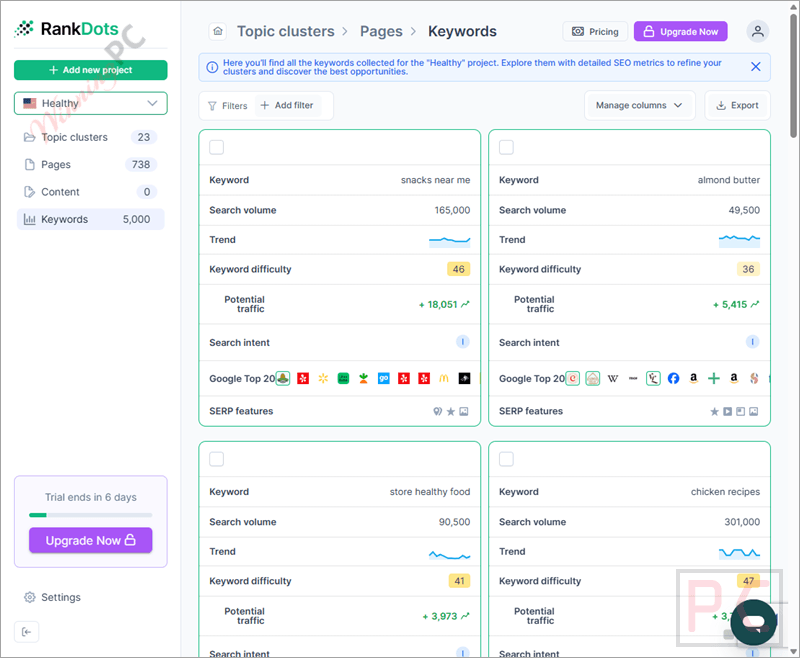Click McDonald's favicon in snacks near me Top 20

(x=444, y=378)
